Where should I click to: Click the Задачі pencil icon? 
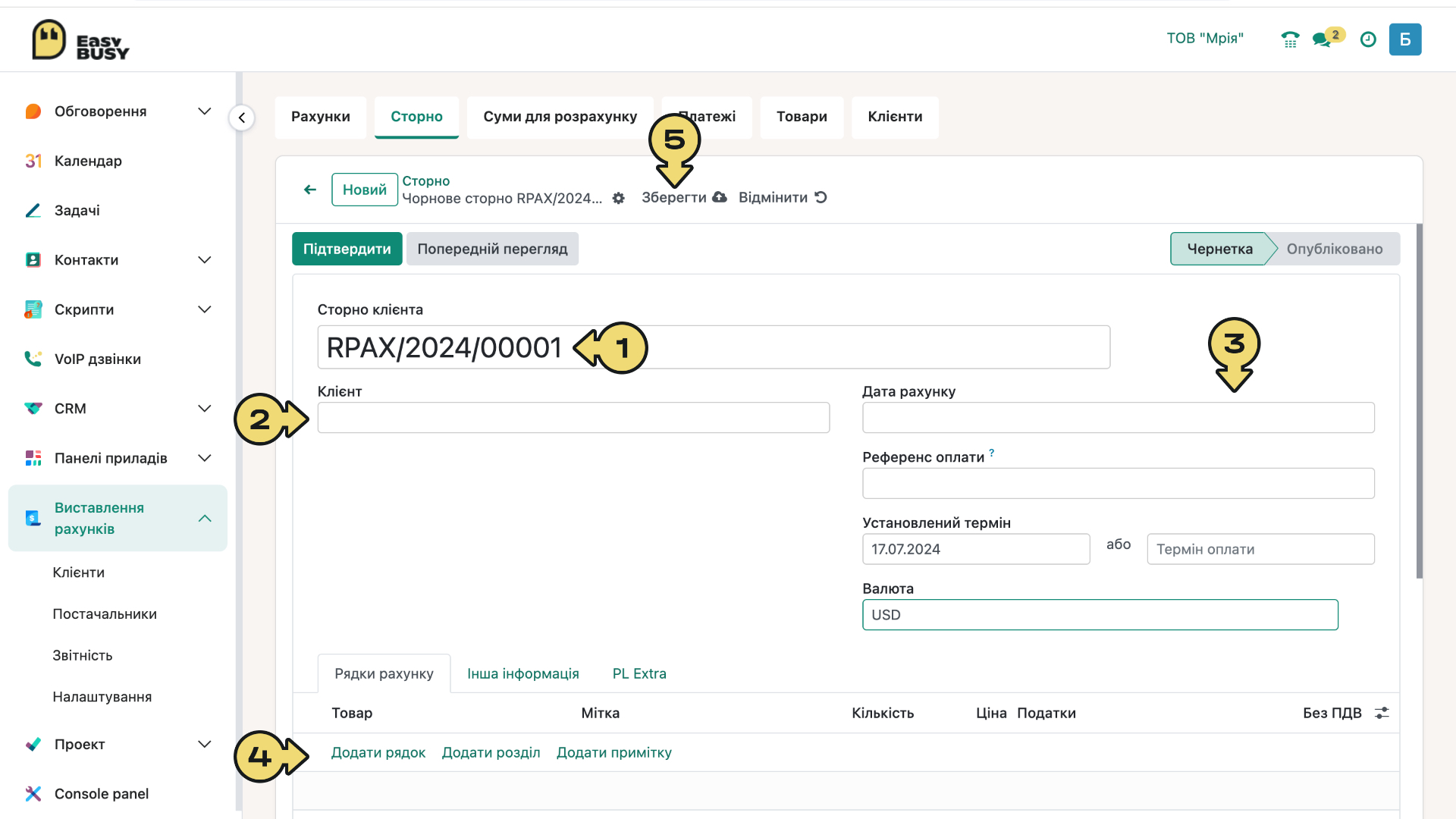tap(33, 210)
